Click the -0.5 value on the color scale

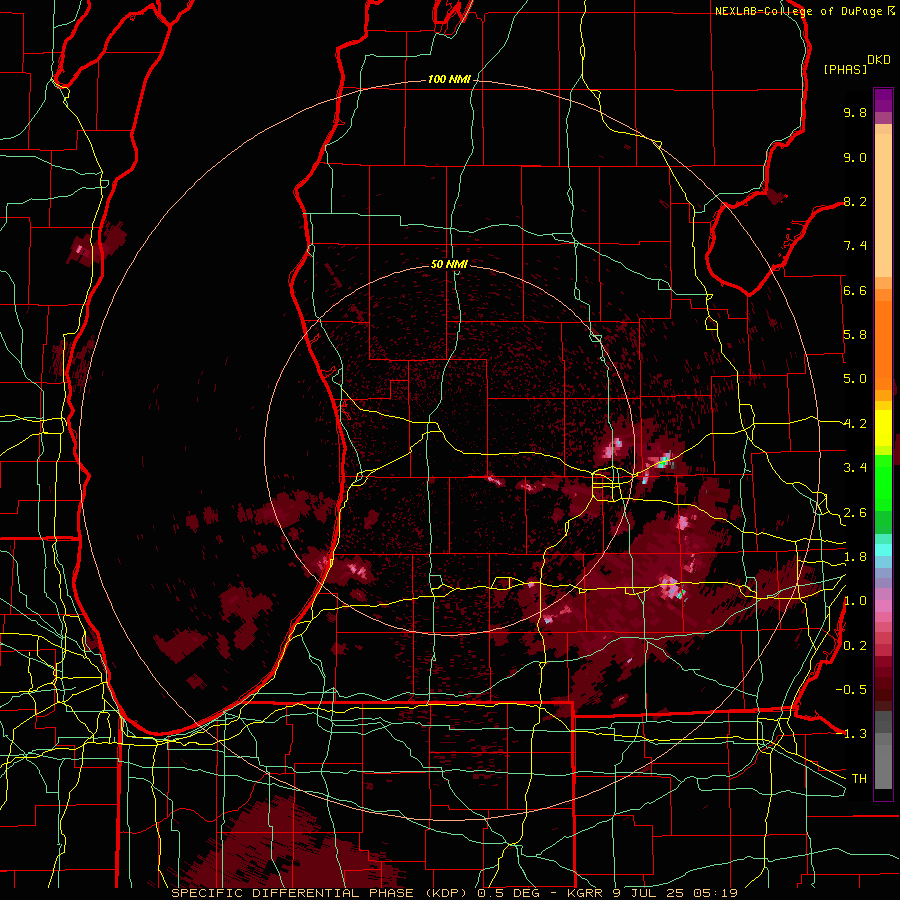(x=851, y=690)
